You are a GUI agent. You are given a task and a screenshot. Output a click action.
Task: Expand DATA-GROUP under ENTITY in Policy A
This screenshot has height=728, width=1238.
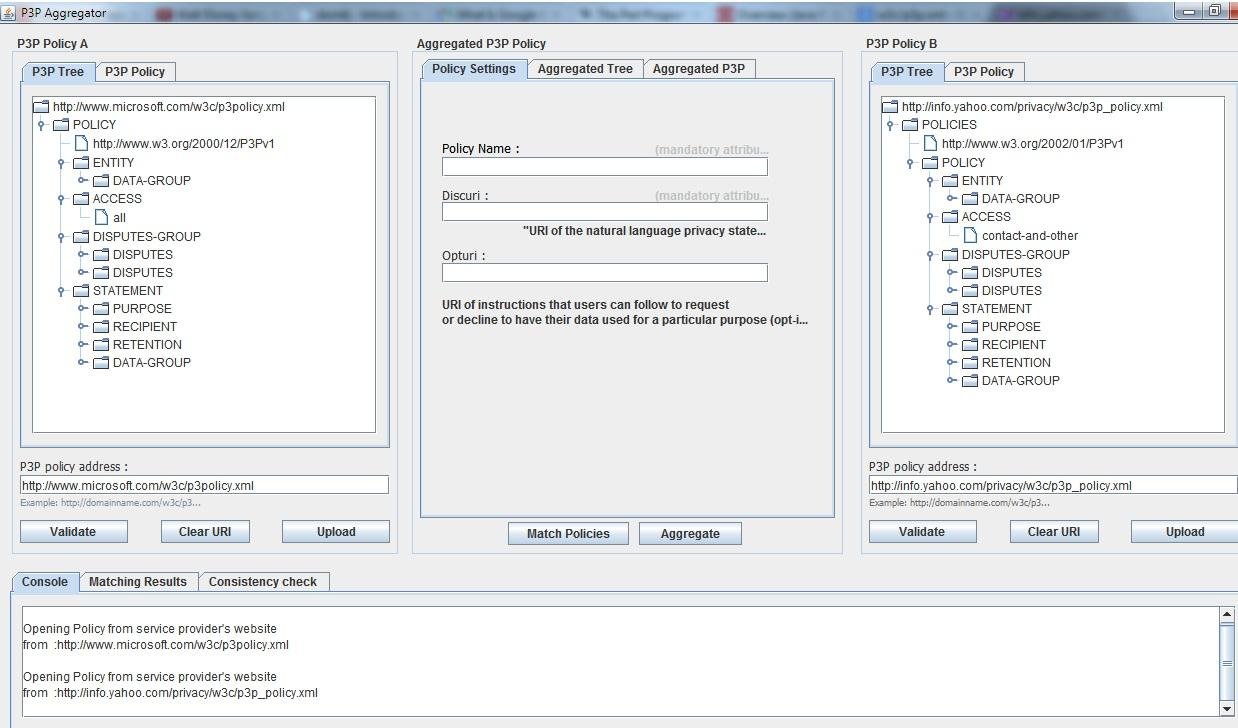(82, 181)
